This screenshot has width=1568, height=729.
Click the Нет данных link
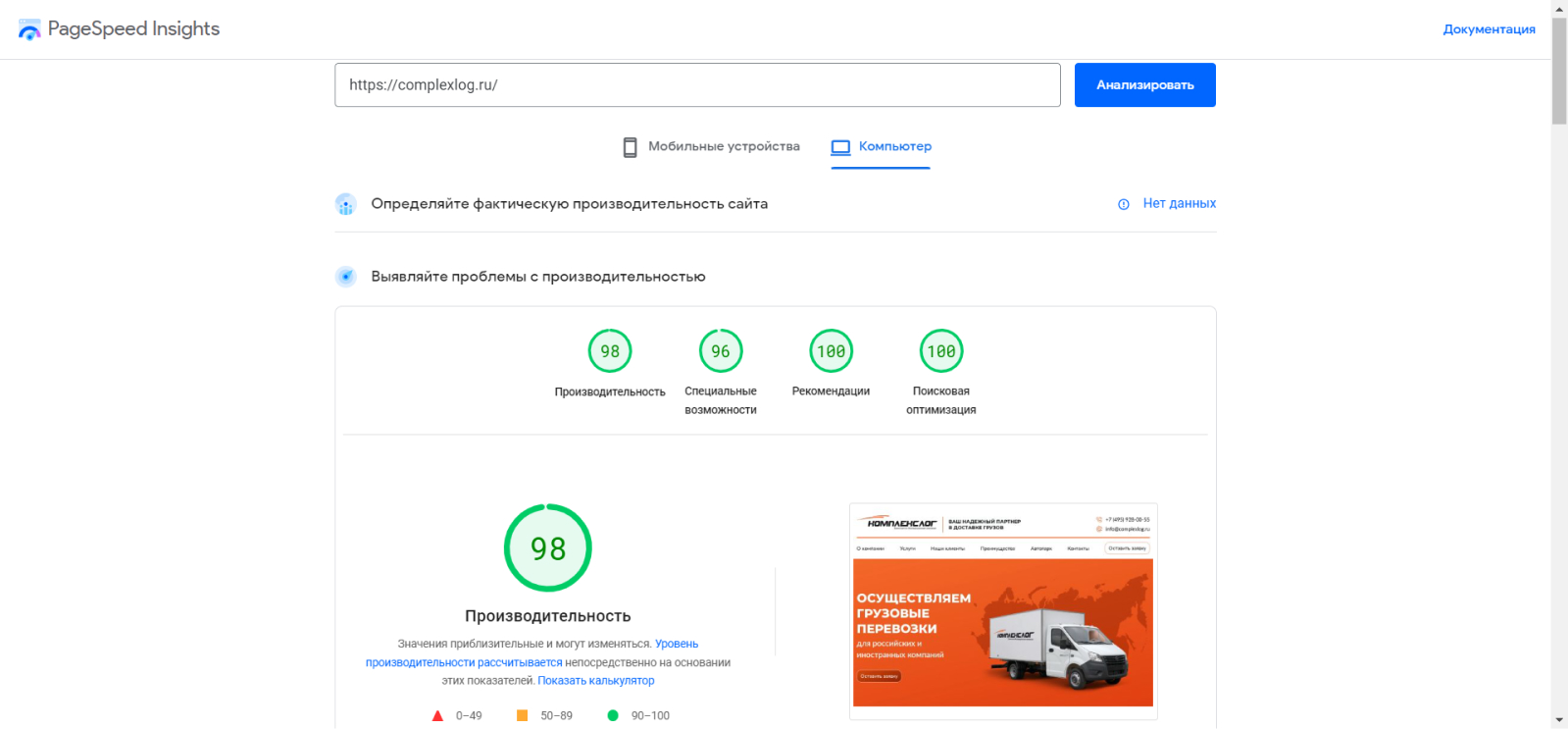(x=1180, y=204)
